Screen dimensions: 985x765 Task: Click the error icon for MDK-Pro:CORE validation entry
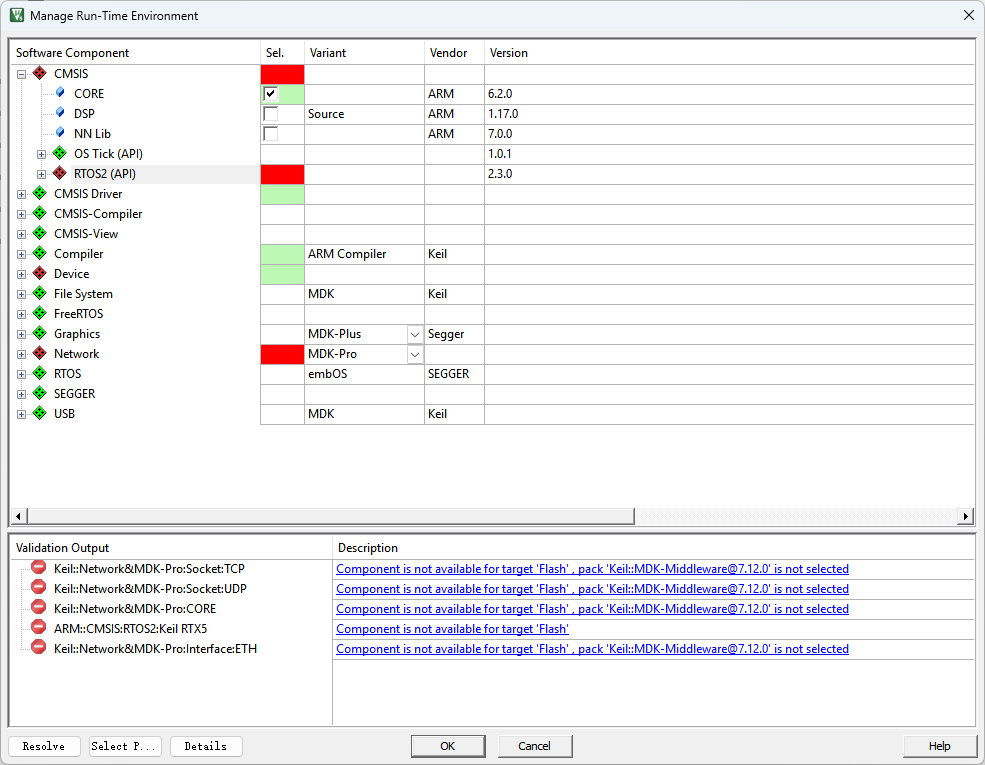[38, 608]
